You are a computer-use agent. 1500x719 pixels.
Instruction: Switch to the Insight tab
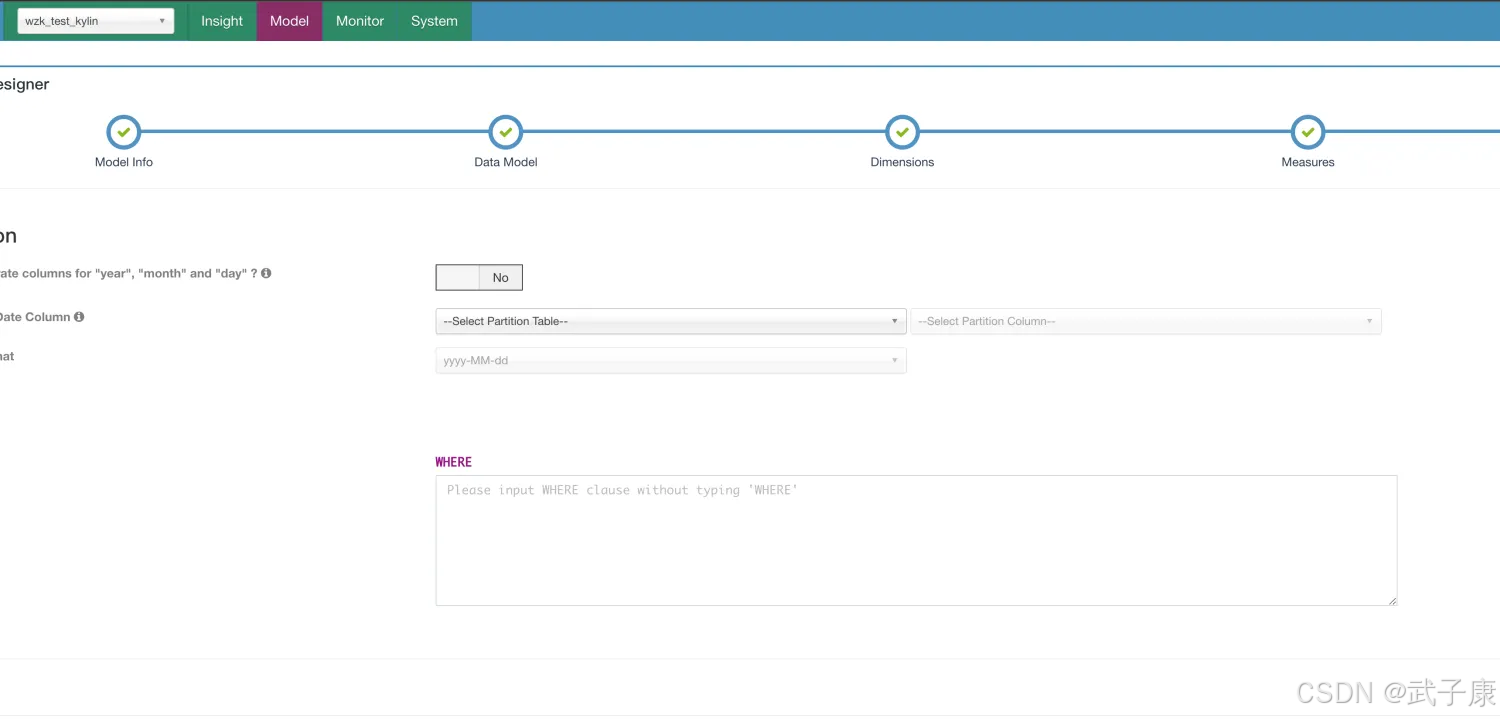[x=222, y=21]
